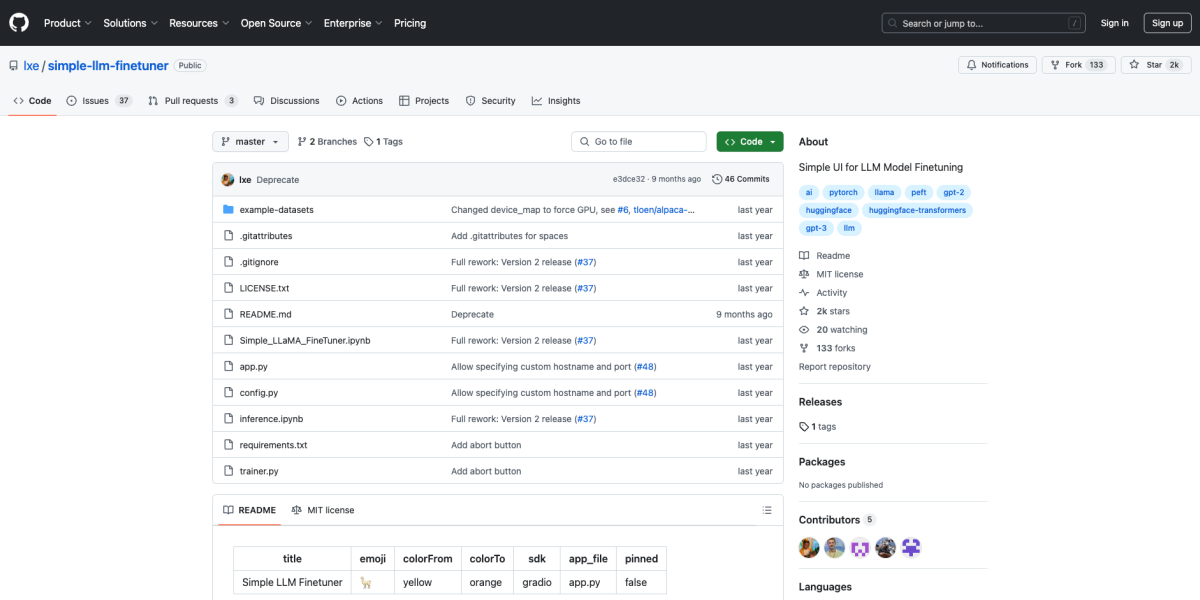Screen dimensions: 1200x600
Task: Open the trainer.py file
Action: (x=259, y=471)
